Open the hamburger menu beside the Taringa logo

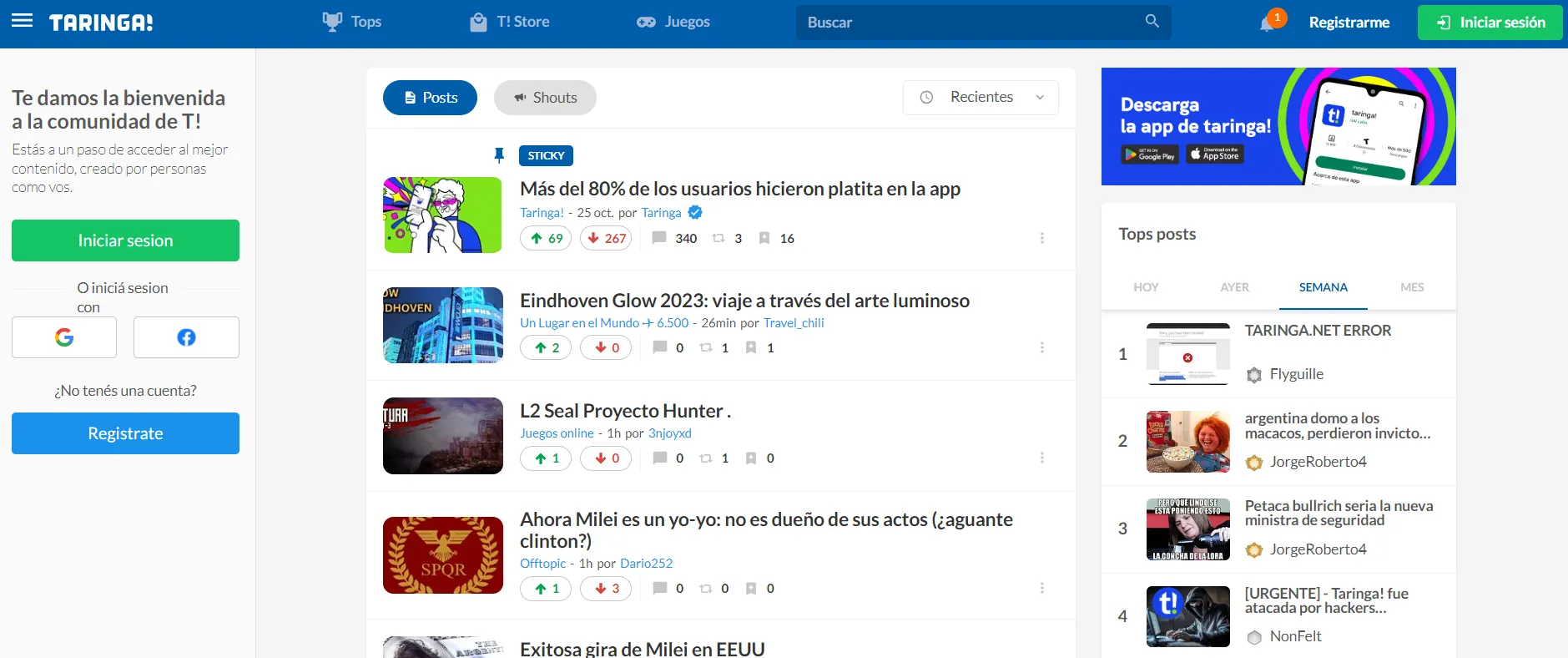pos(23,21)
